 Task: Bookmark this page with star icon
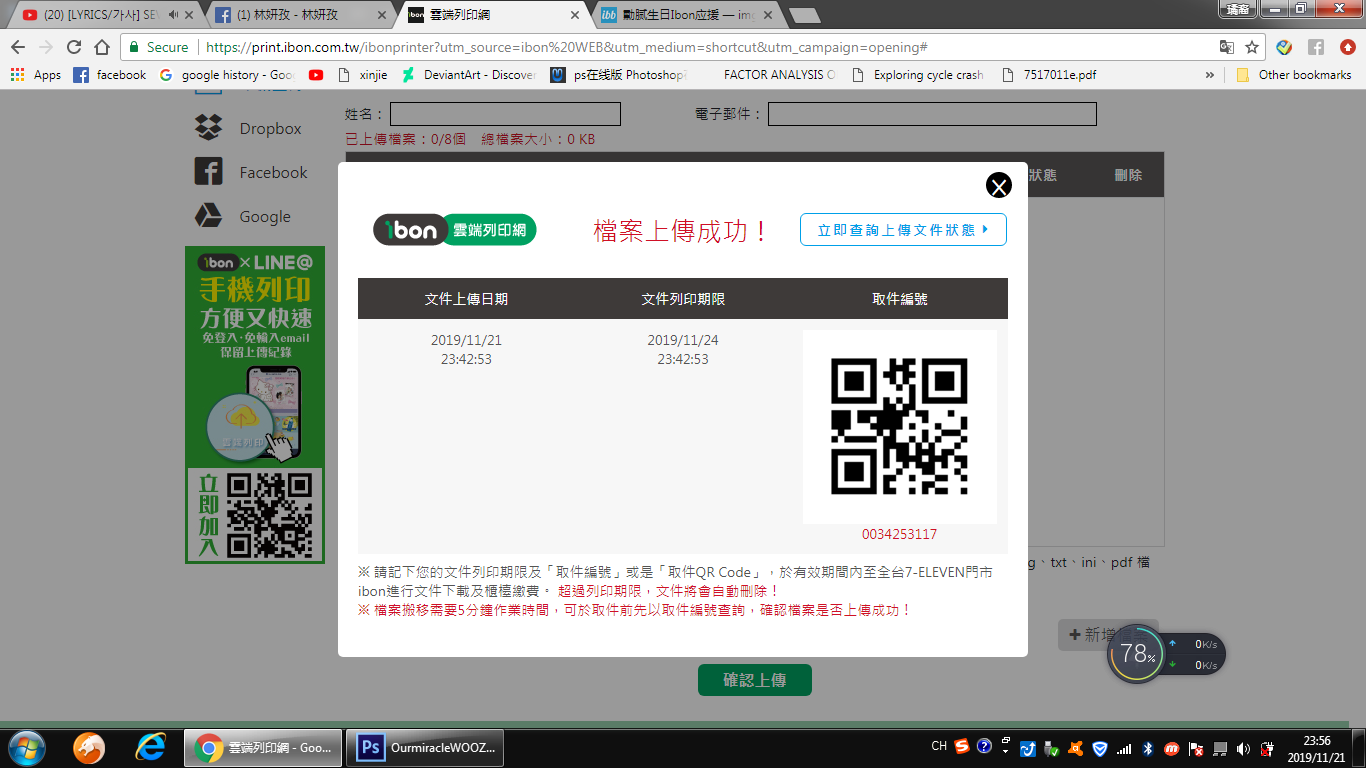click(1251, 47)
